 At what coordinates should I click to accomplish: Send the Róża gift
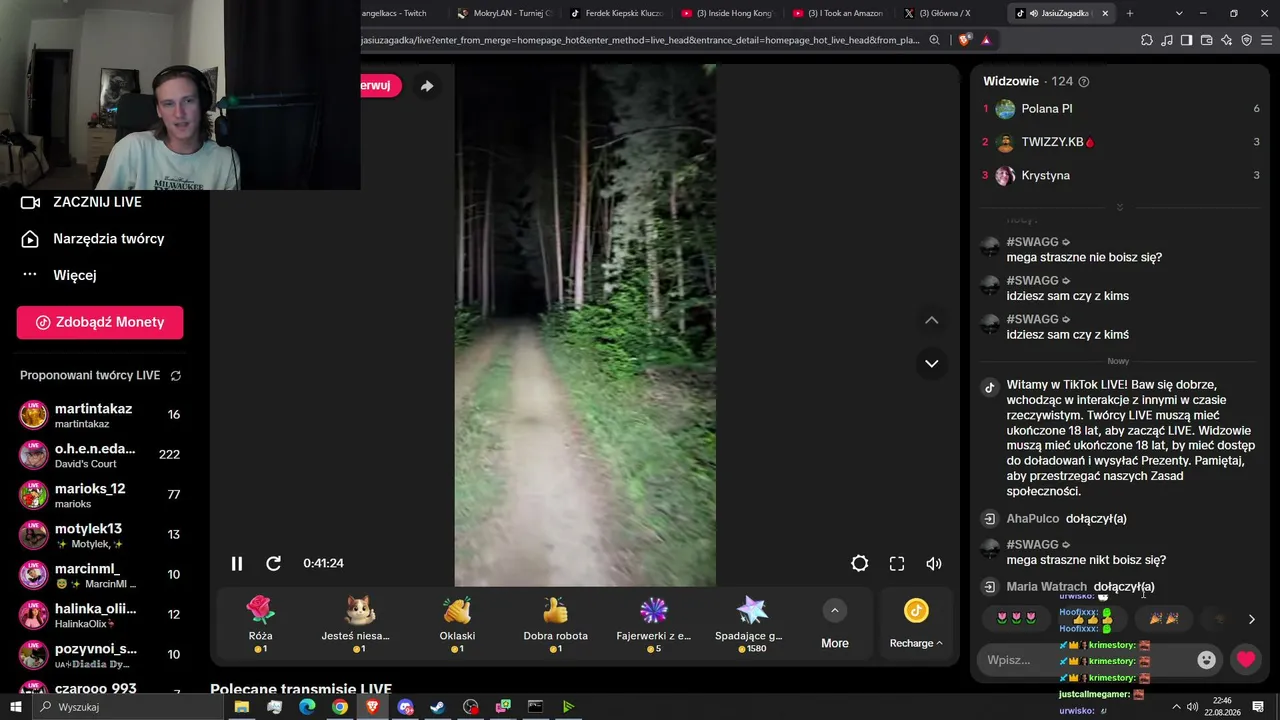[x=260, y=624]
